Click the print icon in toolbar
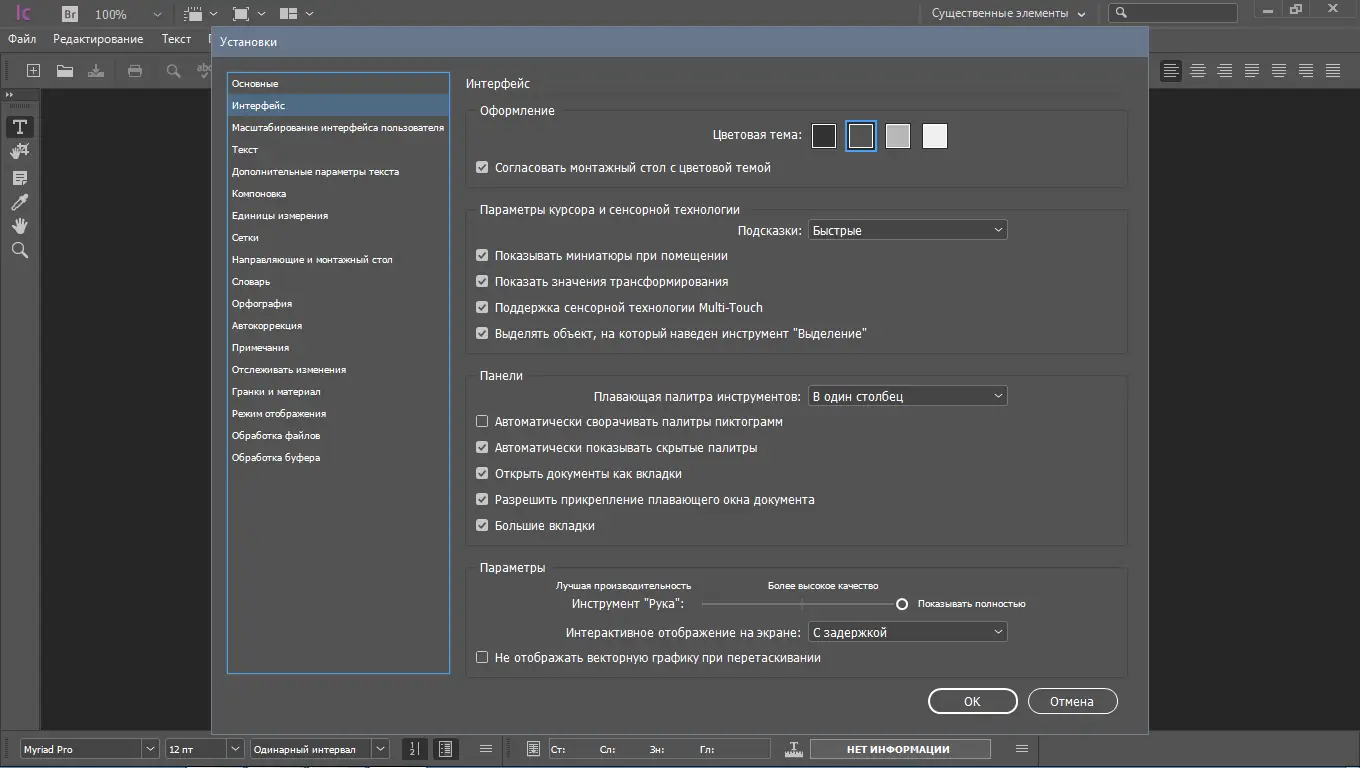The image size is (1360, 768). pyautogui.click(x=135, y=71)
